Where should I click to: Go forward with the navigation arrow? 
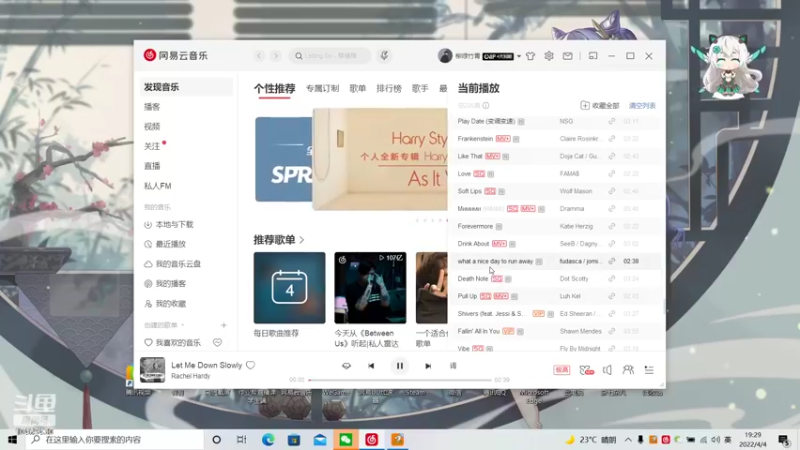click(x=276, y=56)
